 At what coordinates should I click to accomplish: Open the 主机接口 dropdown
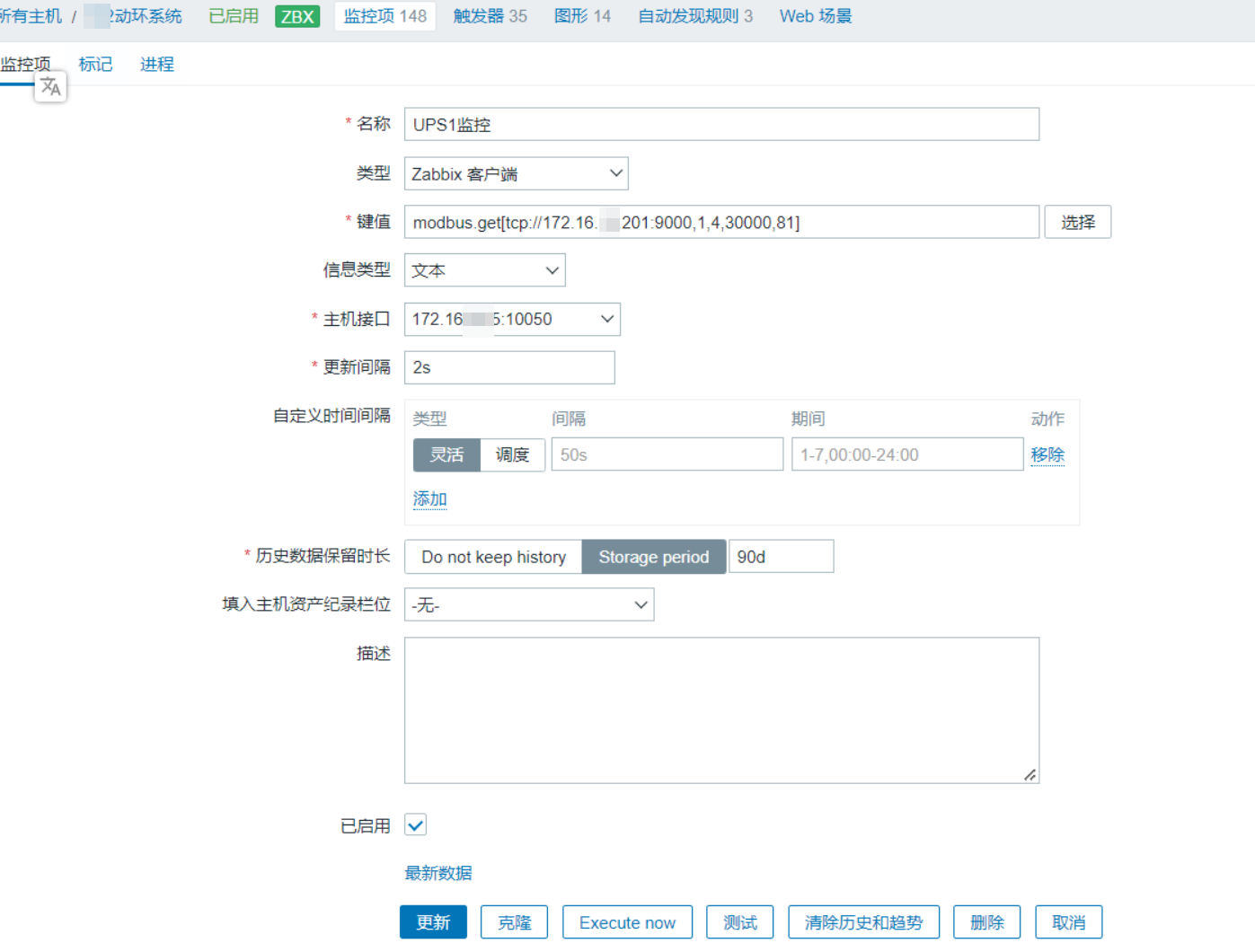click(512, 319)
